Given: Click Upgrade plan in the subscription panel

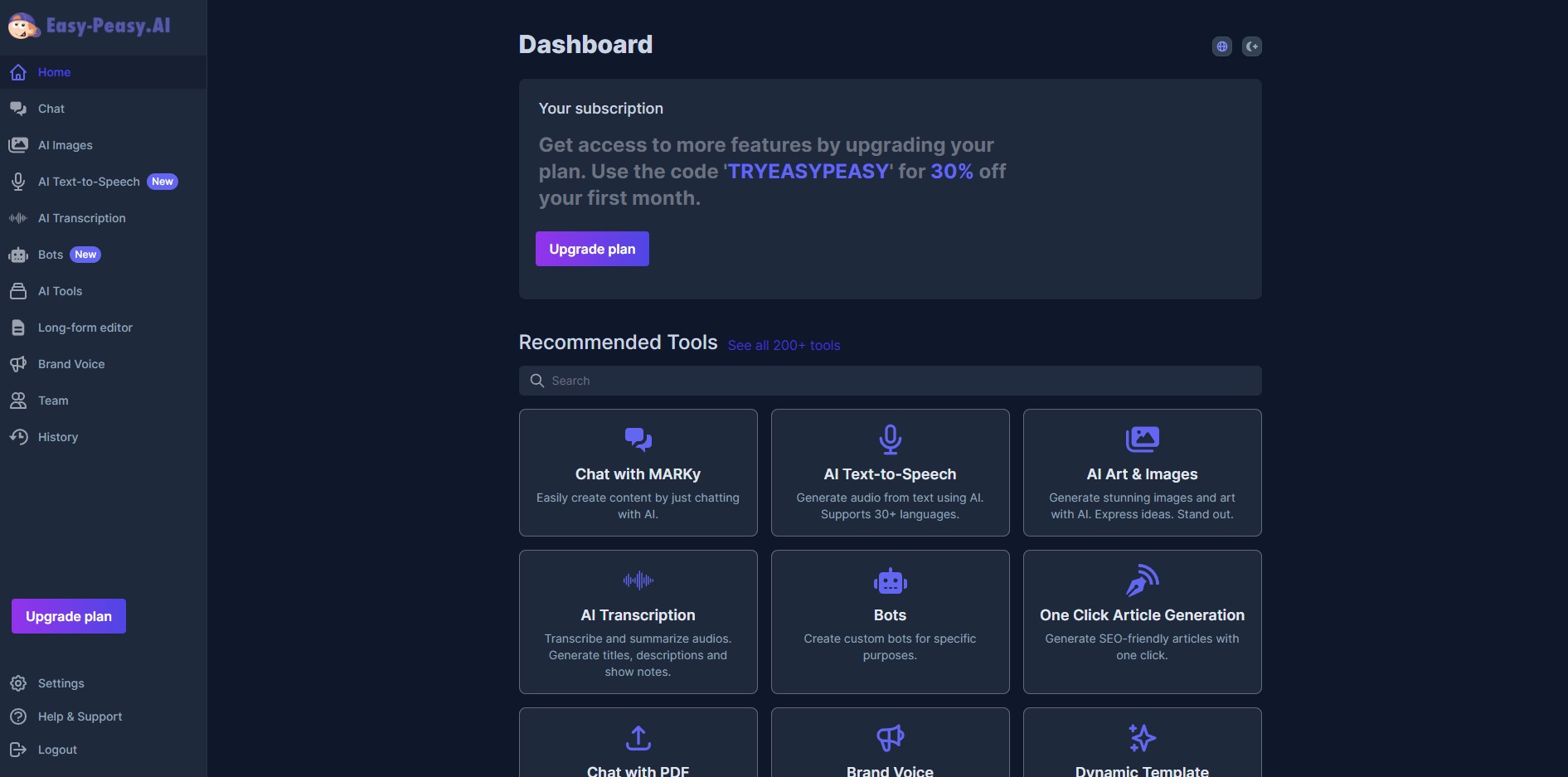Looking at the screenshot, I should point(592,249).
